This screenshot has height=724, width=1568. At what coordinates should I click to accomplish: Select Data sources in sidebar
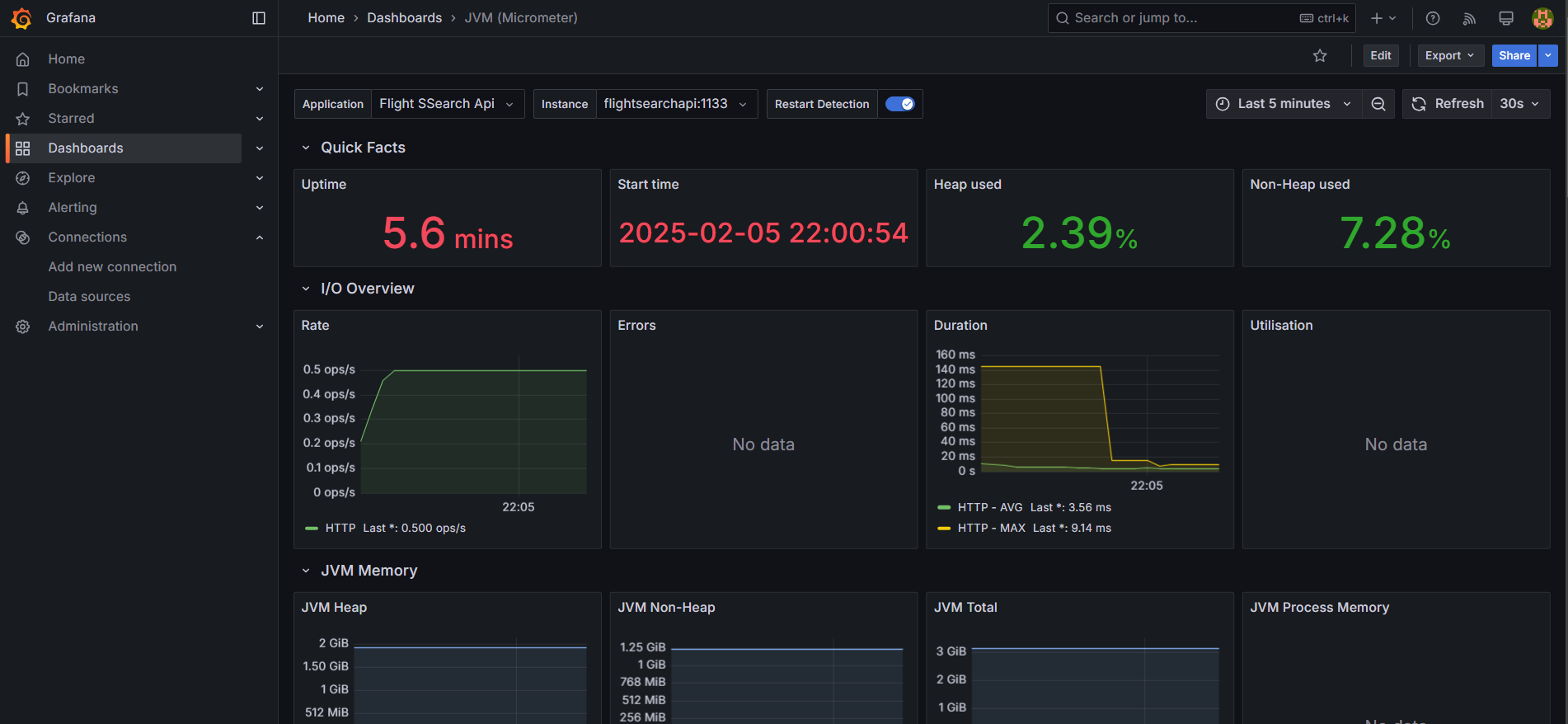[x=89, y=297]
